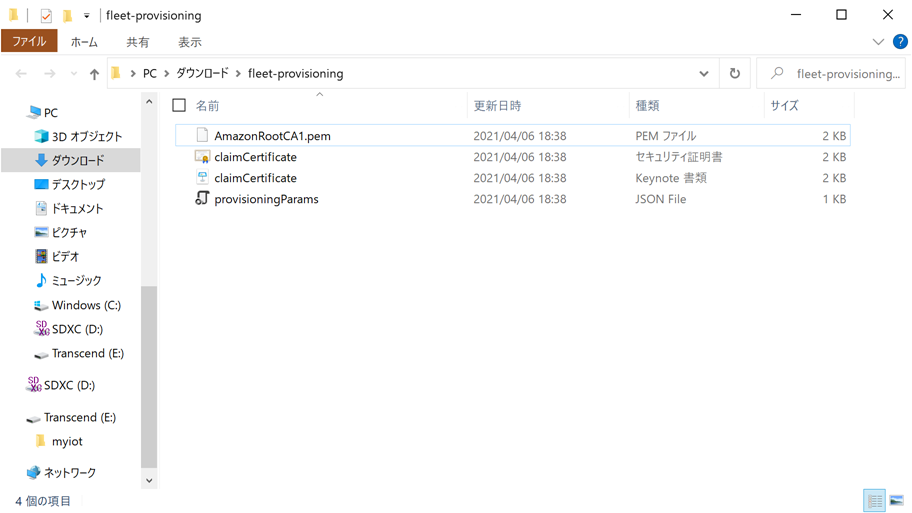Go back with the back arrow

[x=22, y=74]
